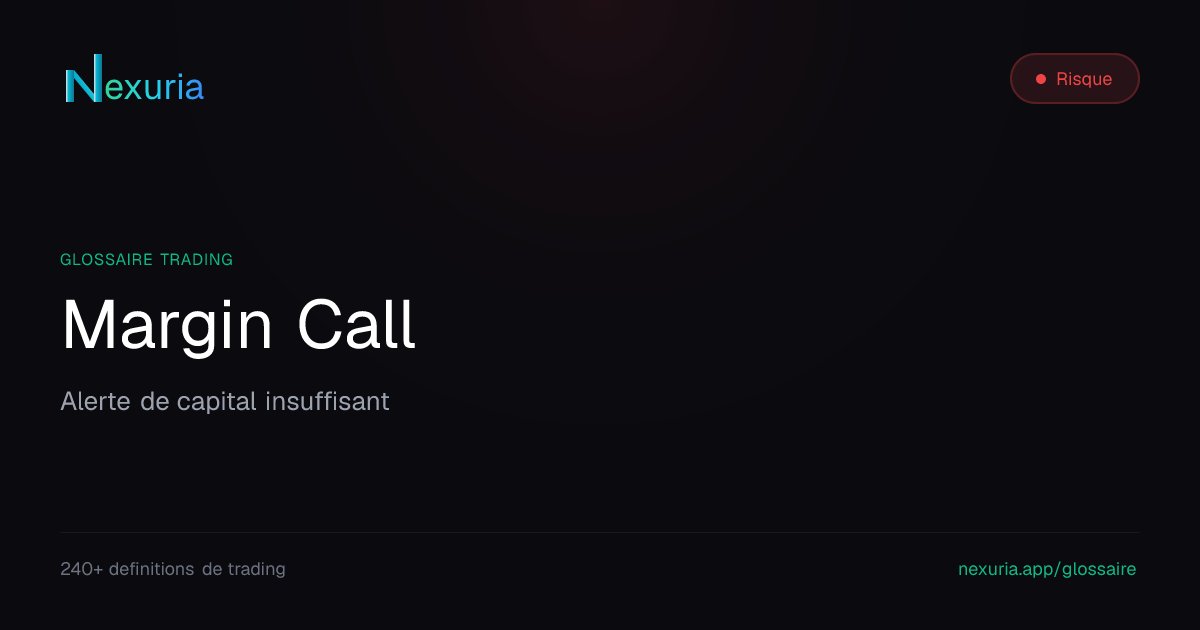Click the word Call in the title
1200x630 pixels.
pyautogui.click(x=357, y=324)
